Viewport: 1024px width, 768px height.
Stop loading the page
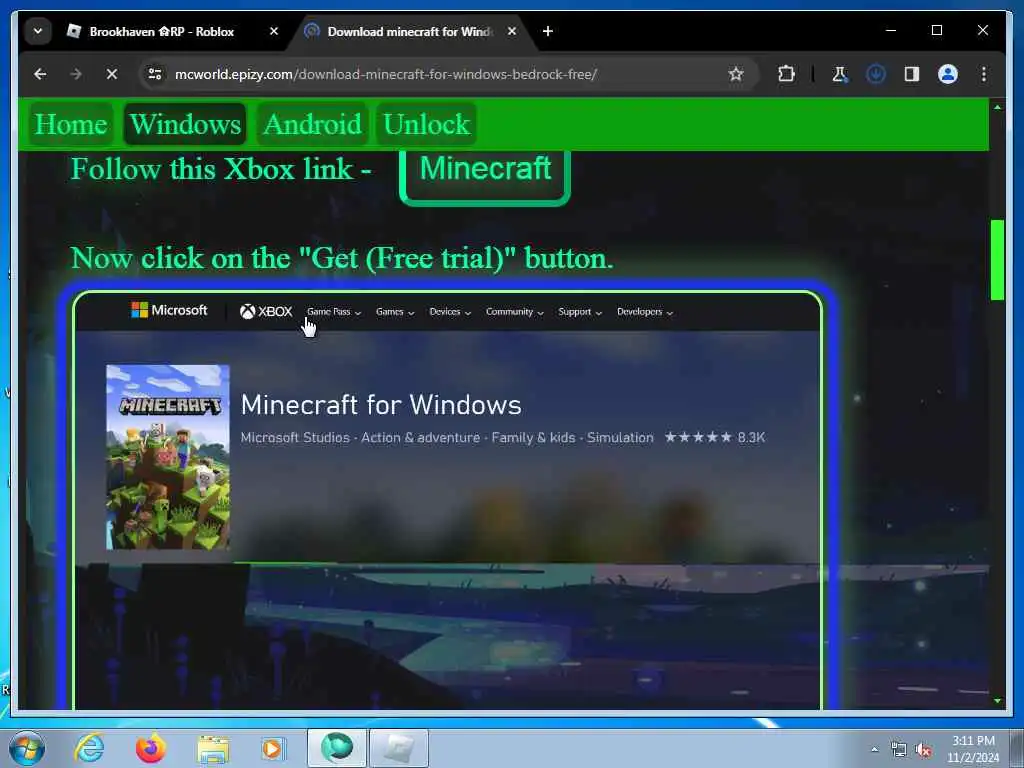pyautogui.click(x=112, y=74)
